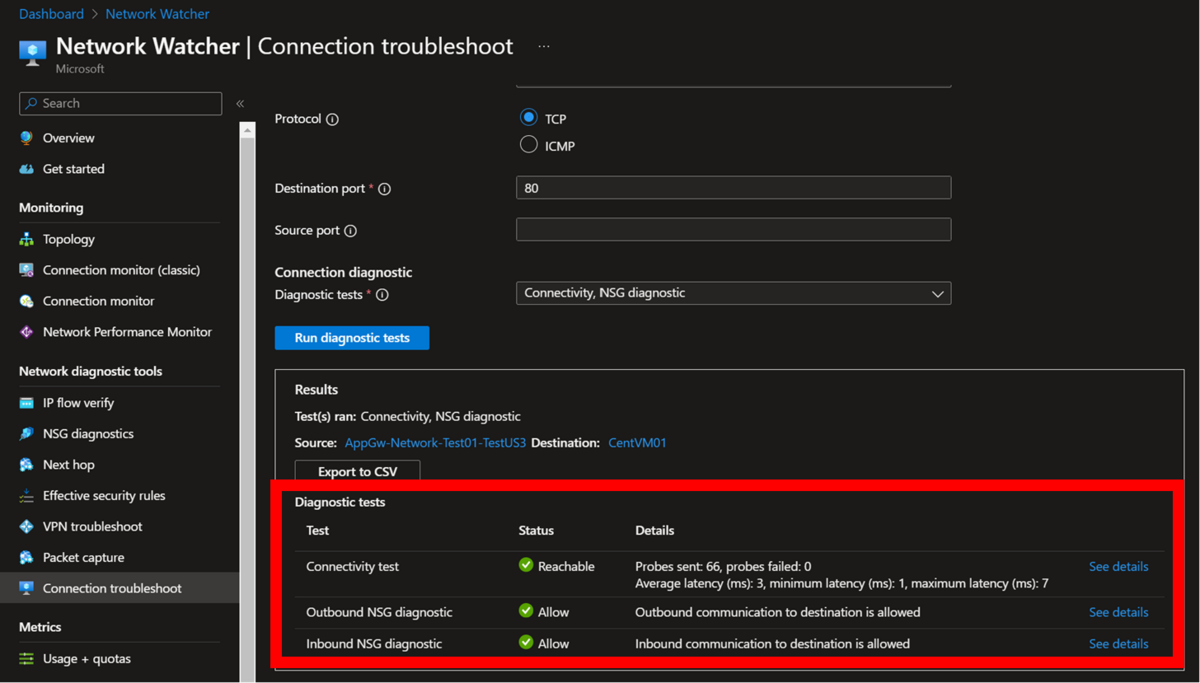Click the magnifier icon in Search box
This screenshot has height=683, width=1200.
tap(31, 103)
